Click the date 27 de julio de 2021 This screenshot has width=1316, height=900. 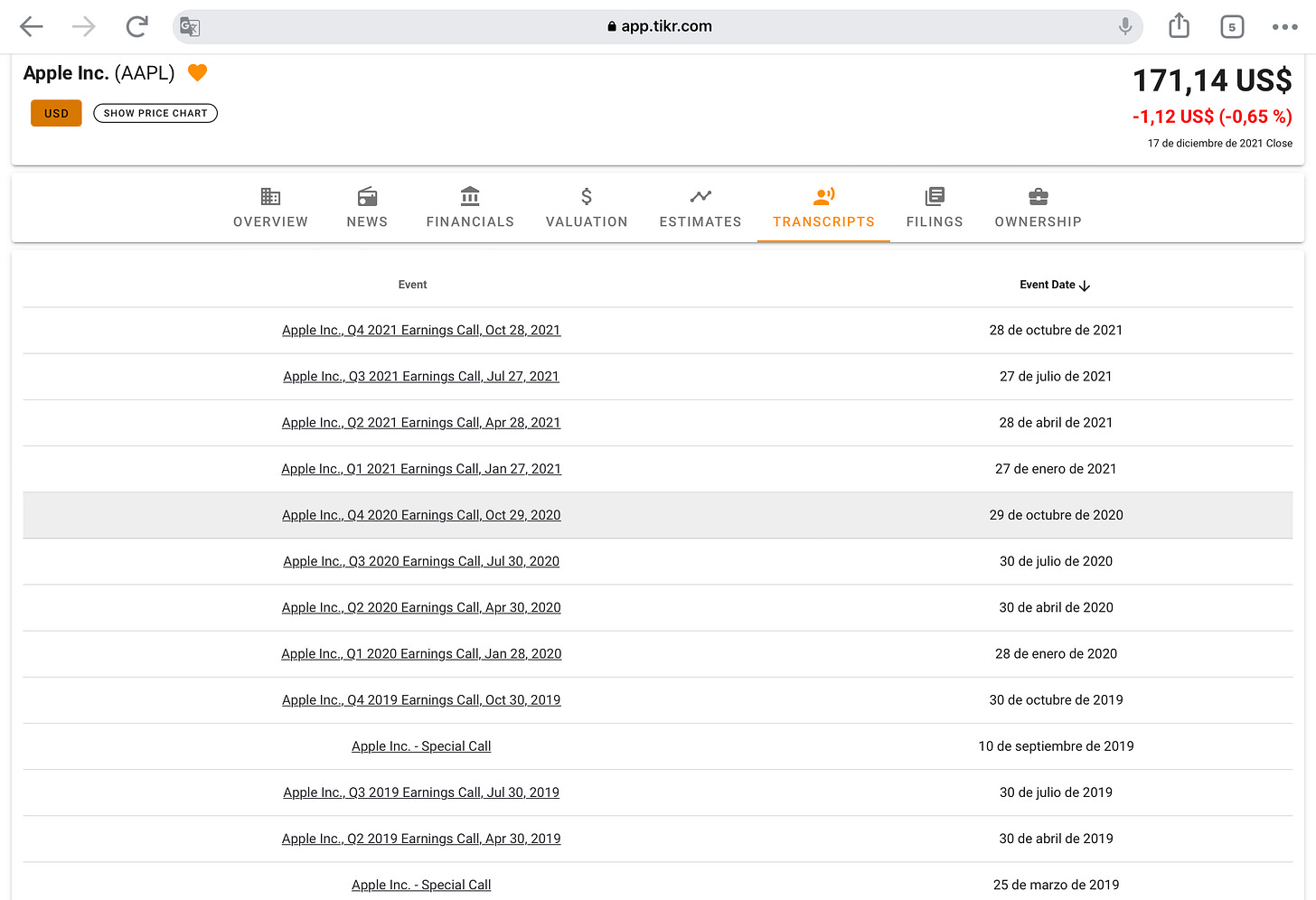1056,377
